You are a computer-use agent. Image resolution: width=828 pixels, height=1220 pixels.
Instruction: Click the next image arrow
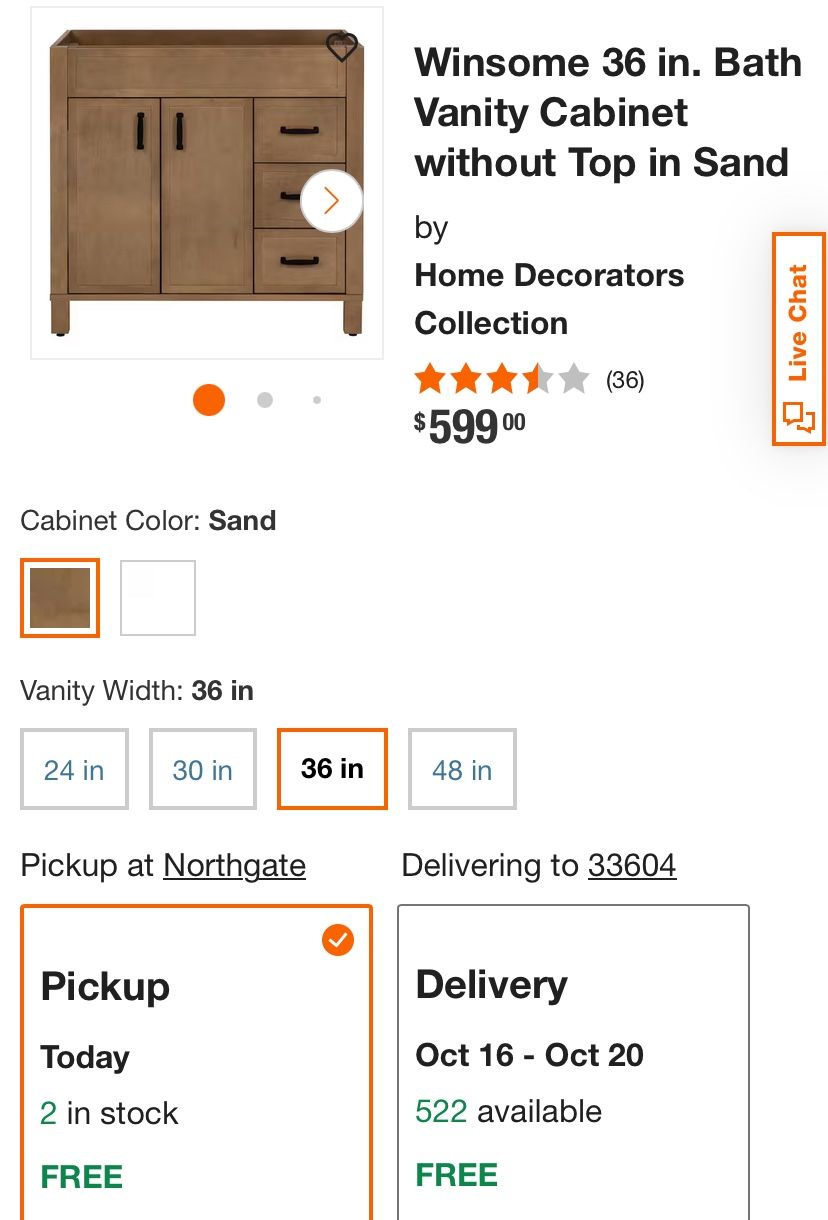coord(332,201)
